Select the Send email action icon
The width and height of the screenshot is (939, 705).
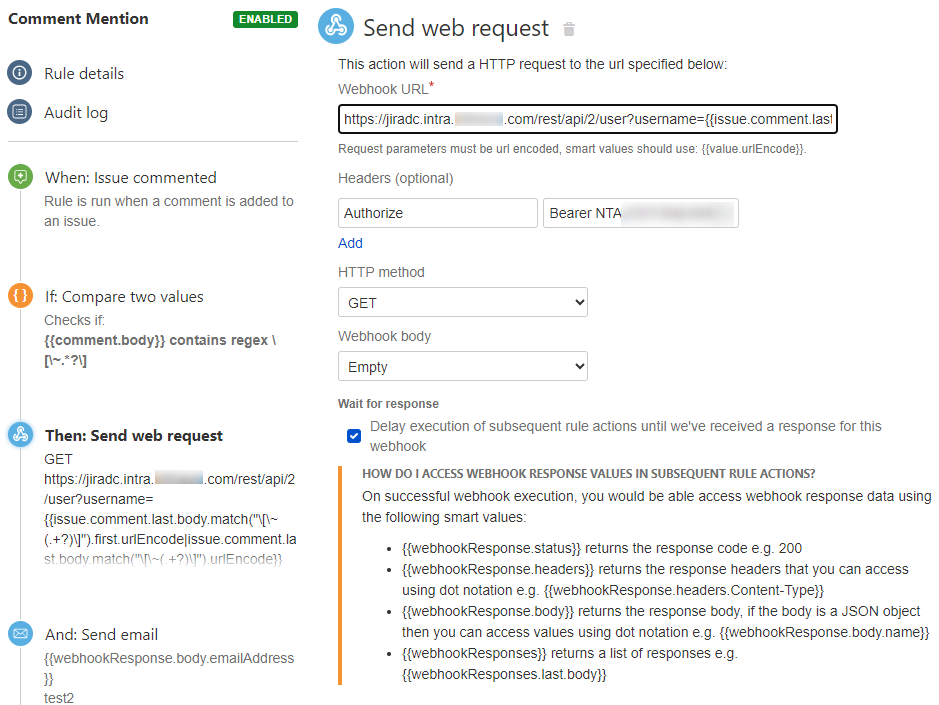(20, 633)
